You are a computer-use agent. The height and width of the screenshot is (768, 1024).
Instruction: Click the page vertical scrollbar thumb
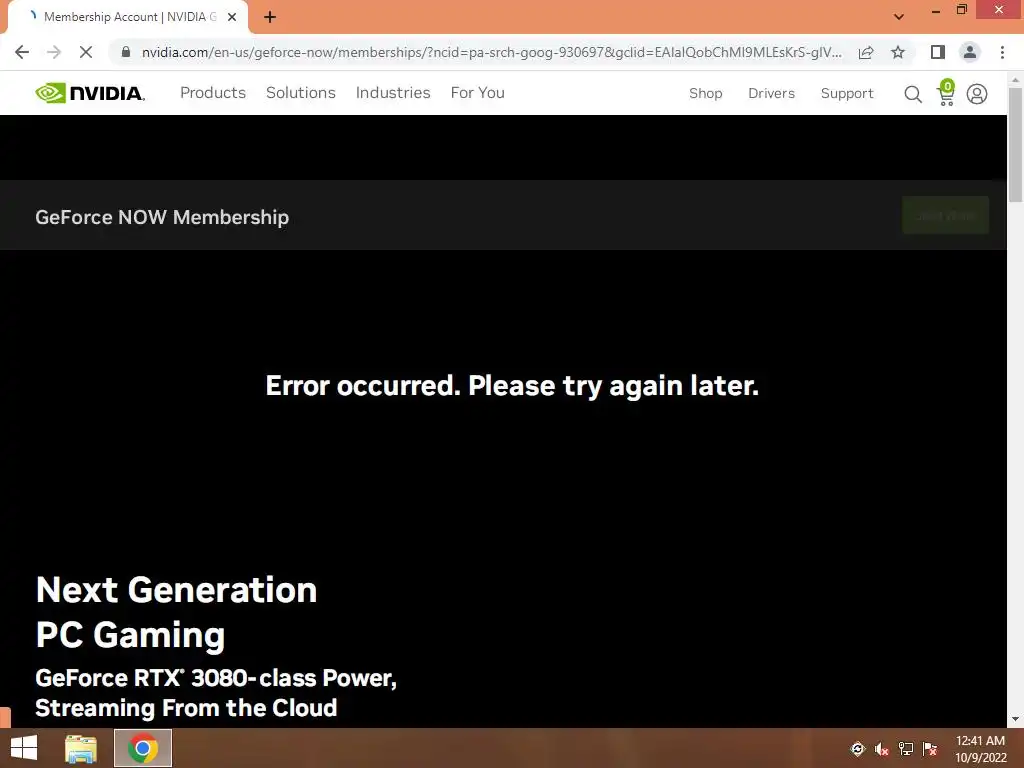click(x=1015, y=144)
